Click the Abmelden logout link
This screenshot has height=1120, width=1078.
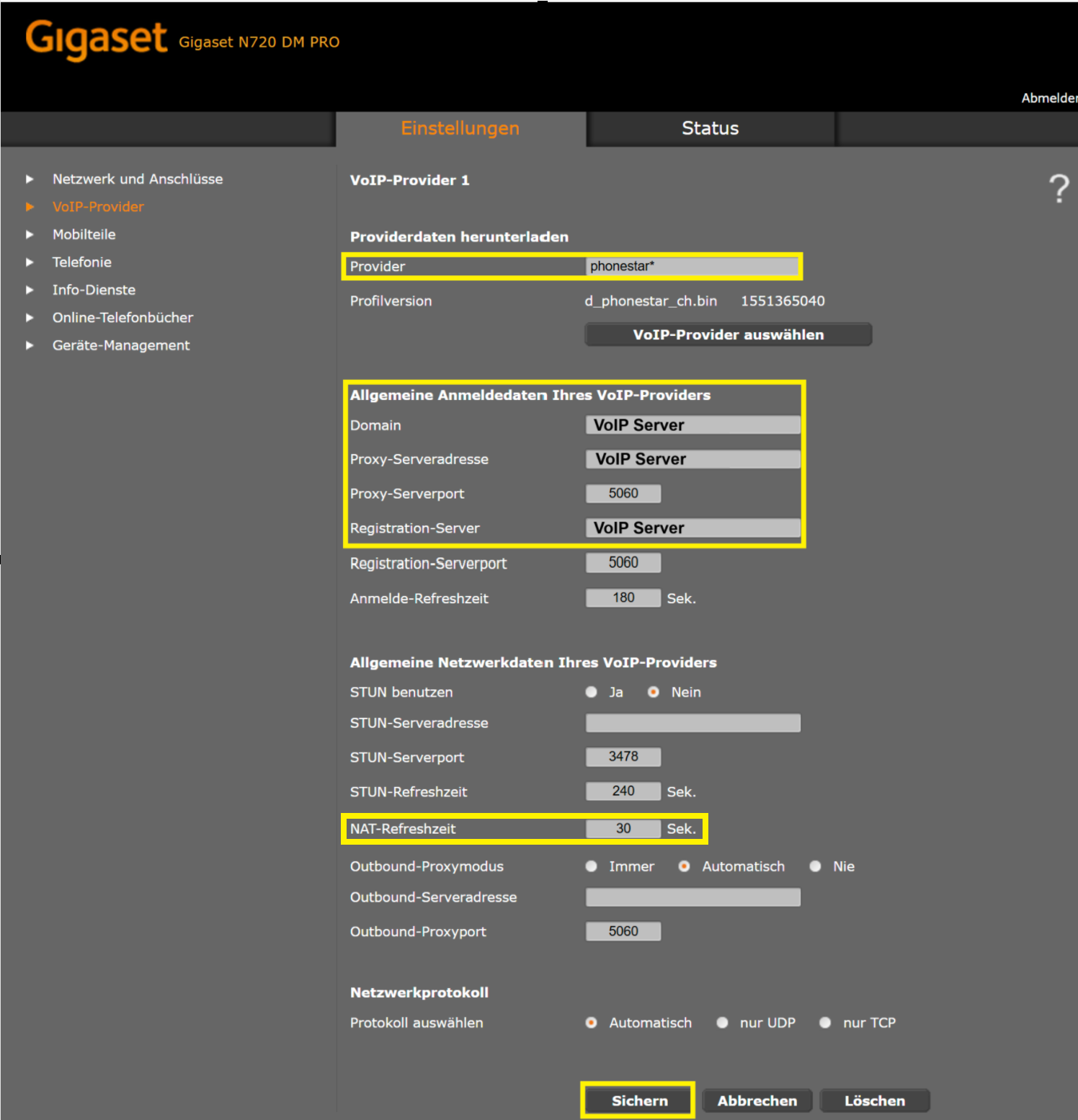click(x=1049, y=98)
